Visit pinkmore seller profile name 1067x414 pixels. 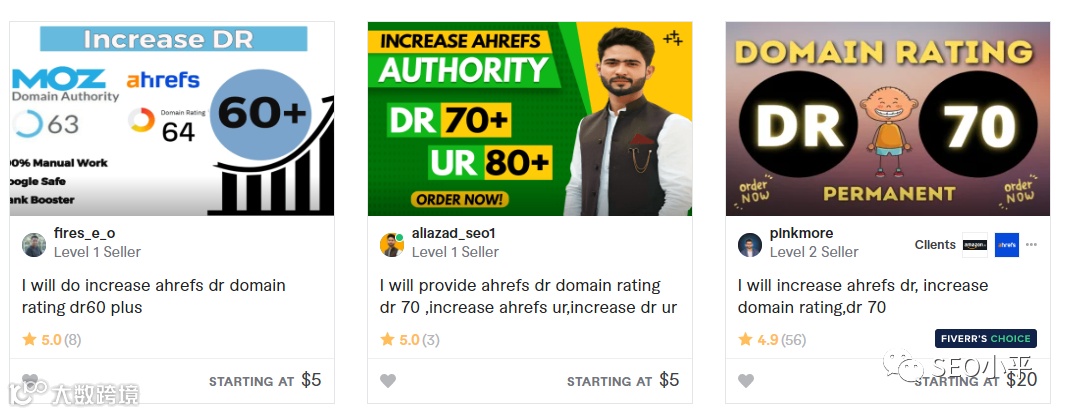[802, 234]
